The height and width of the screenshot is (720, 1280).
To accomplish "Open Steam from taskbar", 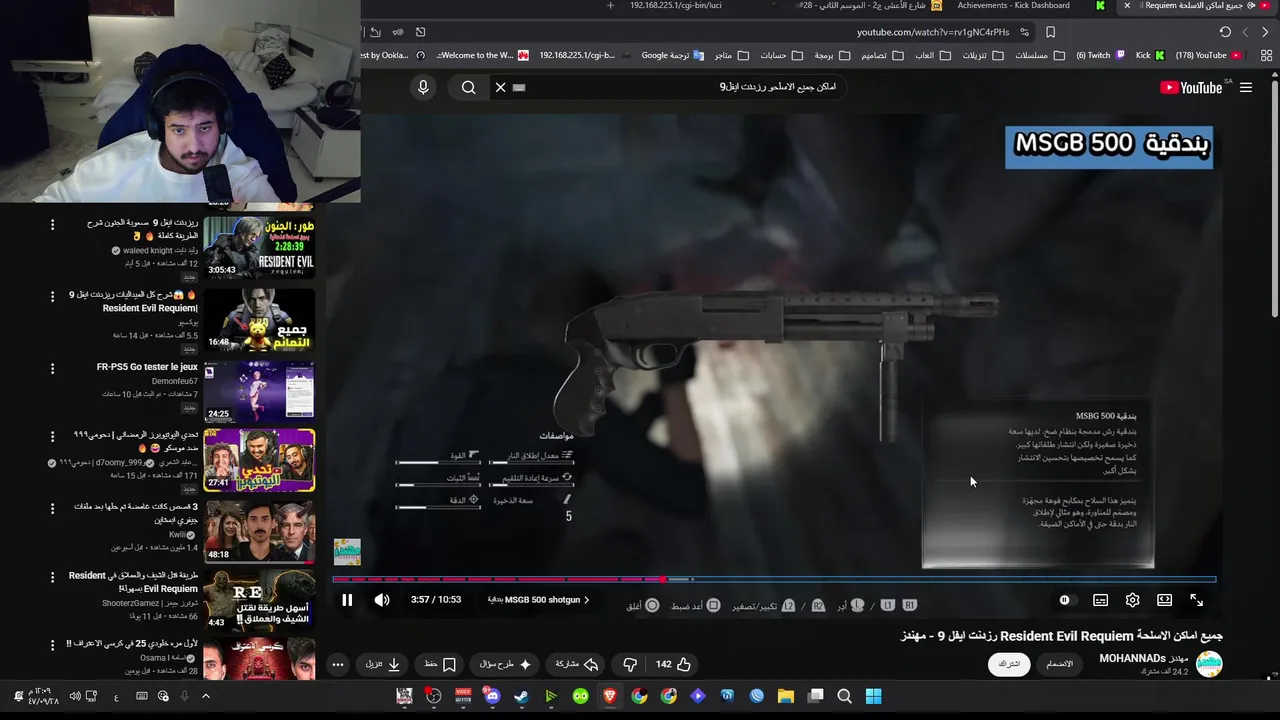I will coord(522,696).
